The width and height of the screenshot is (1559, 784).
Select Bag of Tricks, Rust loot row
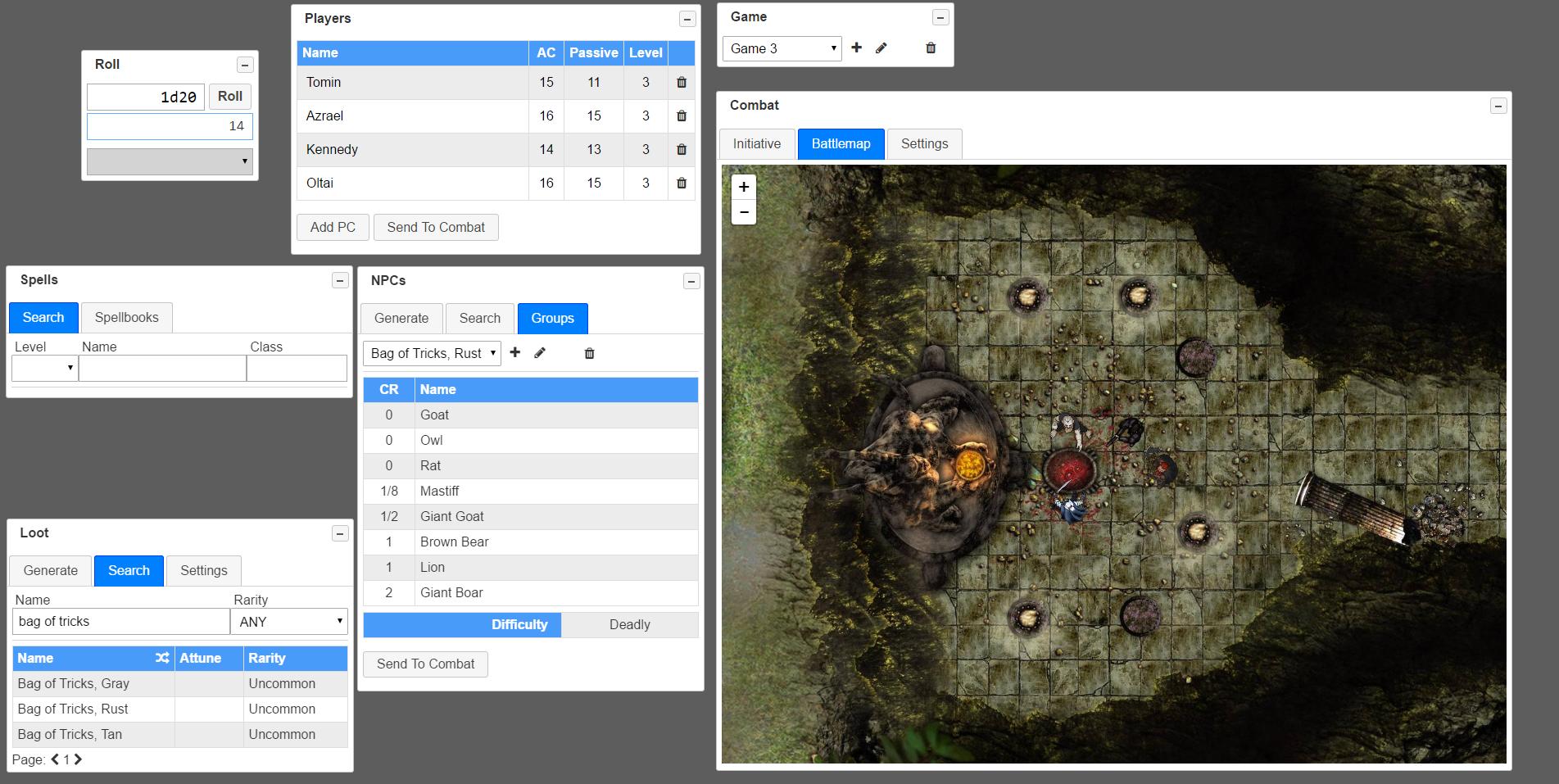tap(180, 709)
